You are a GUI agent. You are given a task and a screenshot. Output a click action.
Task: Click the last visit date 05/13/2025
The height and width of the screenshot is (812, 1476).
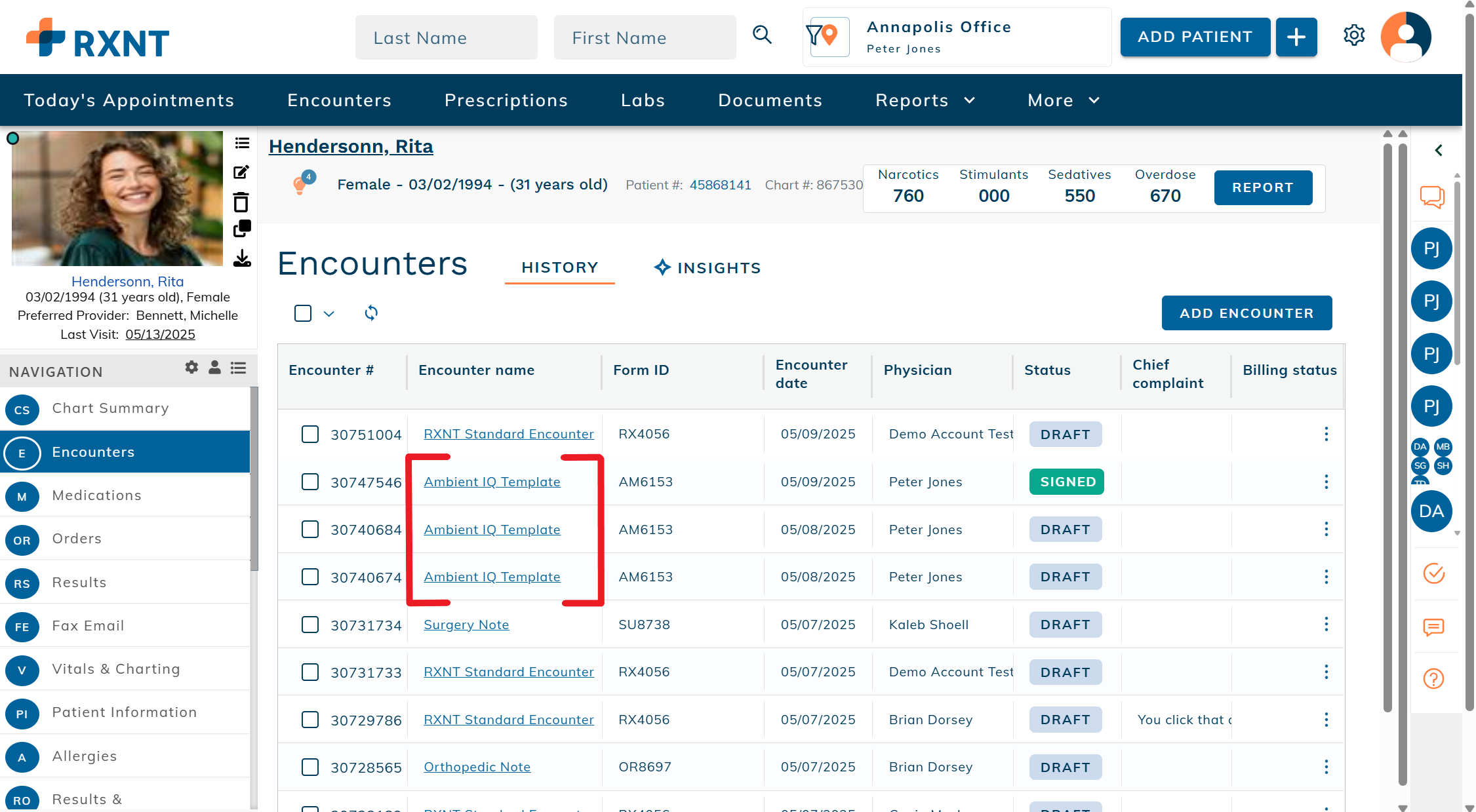pyautogui.click(x=160, y=334)
